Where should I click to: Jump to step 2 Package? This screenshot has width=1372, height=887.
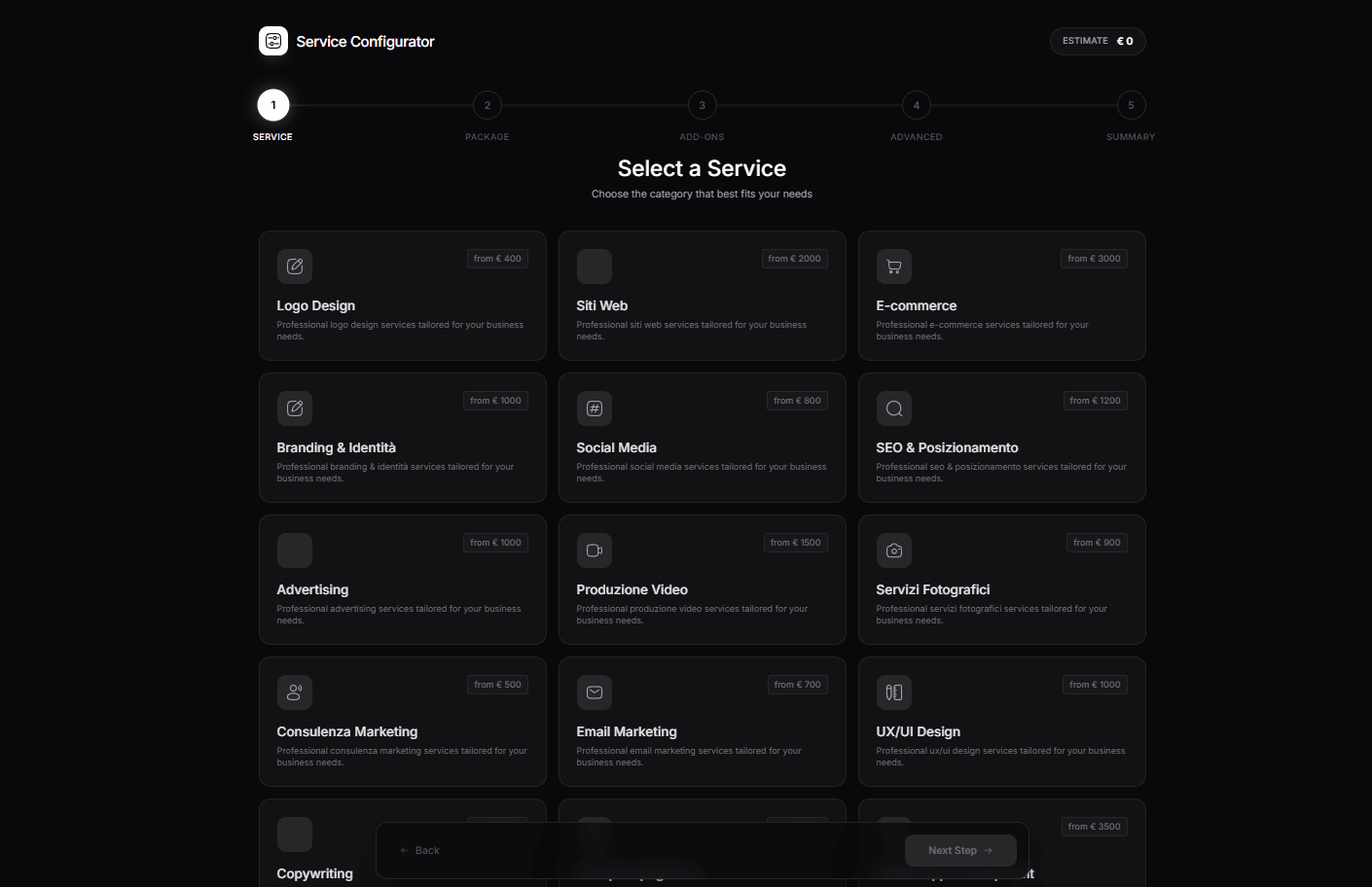pos(487,105)
